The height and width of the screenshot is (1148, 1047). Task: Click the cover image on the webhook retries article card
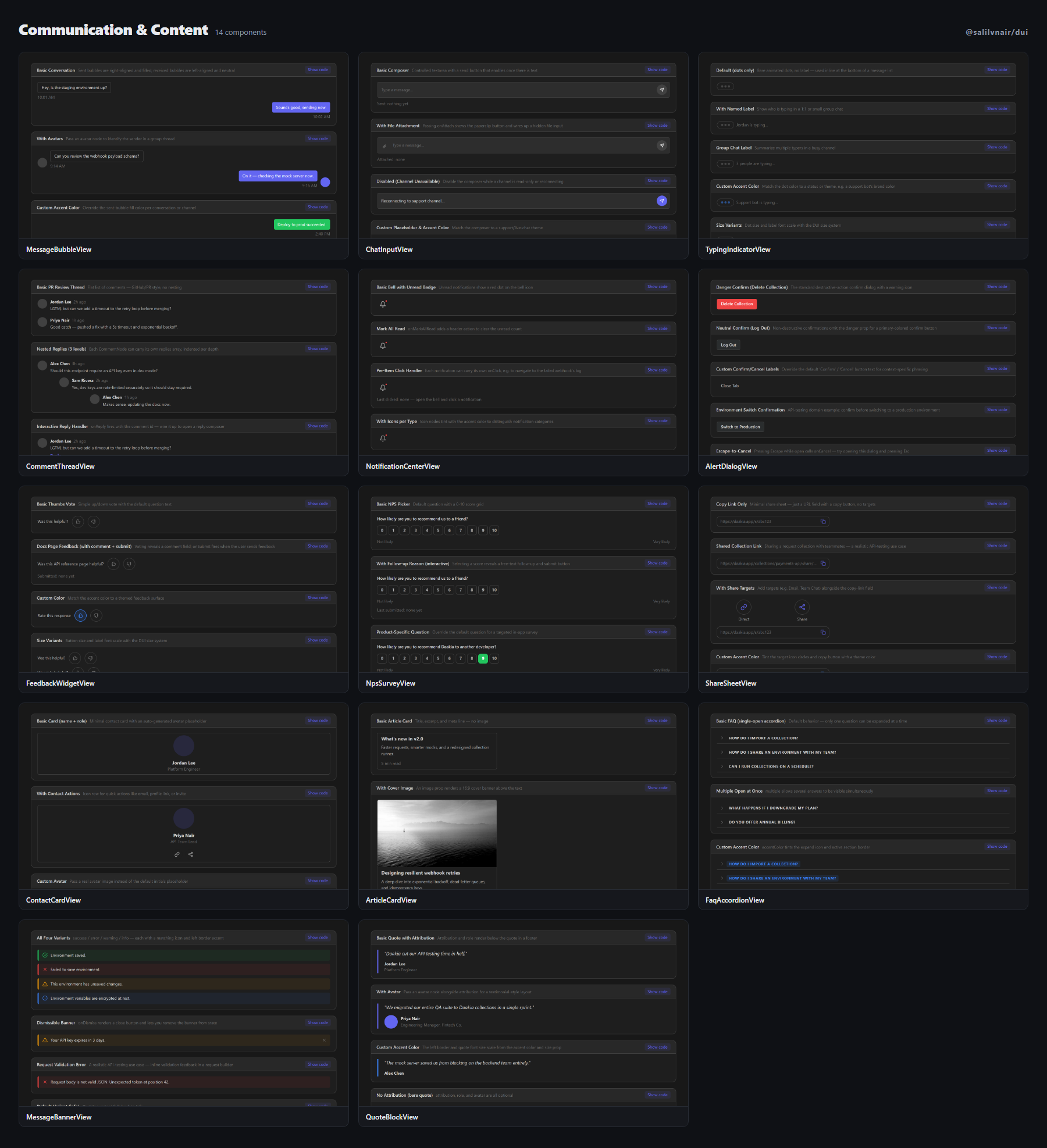pos(437,833)
